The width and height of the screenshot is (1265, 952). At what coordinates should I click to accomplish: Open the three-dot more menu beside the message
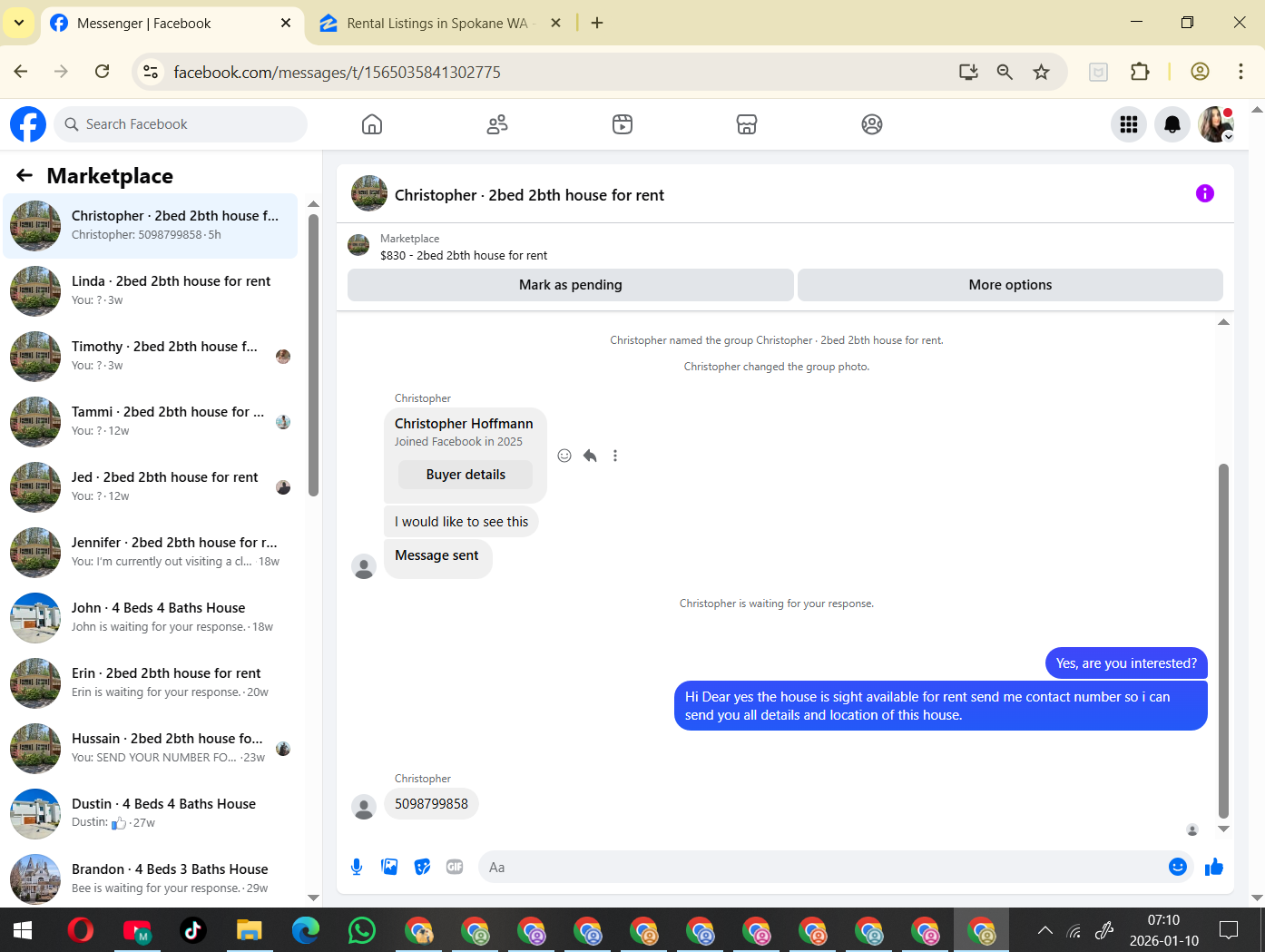coord(615,456)
